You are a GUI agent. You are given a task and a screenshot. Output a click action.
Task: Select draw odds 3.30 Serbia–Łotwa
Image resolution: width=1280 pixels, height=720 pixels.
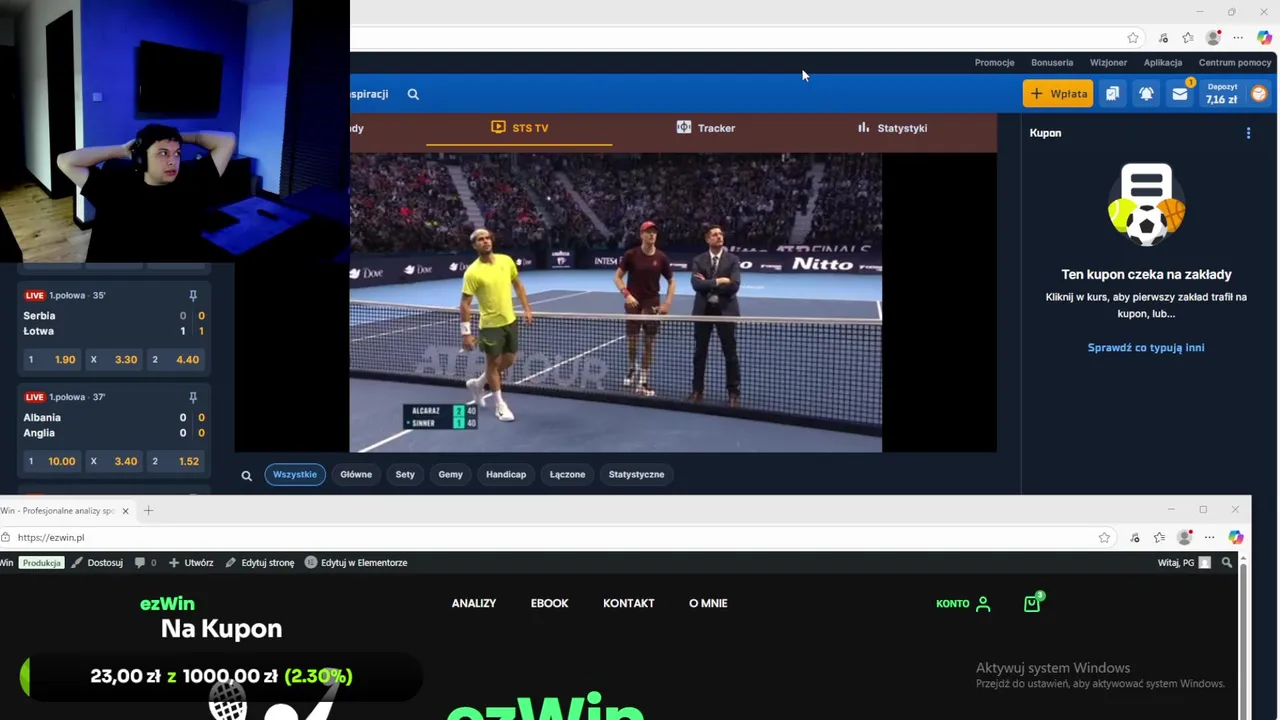(114, 360)
